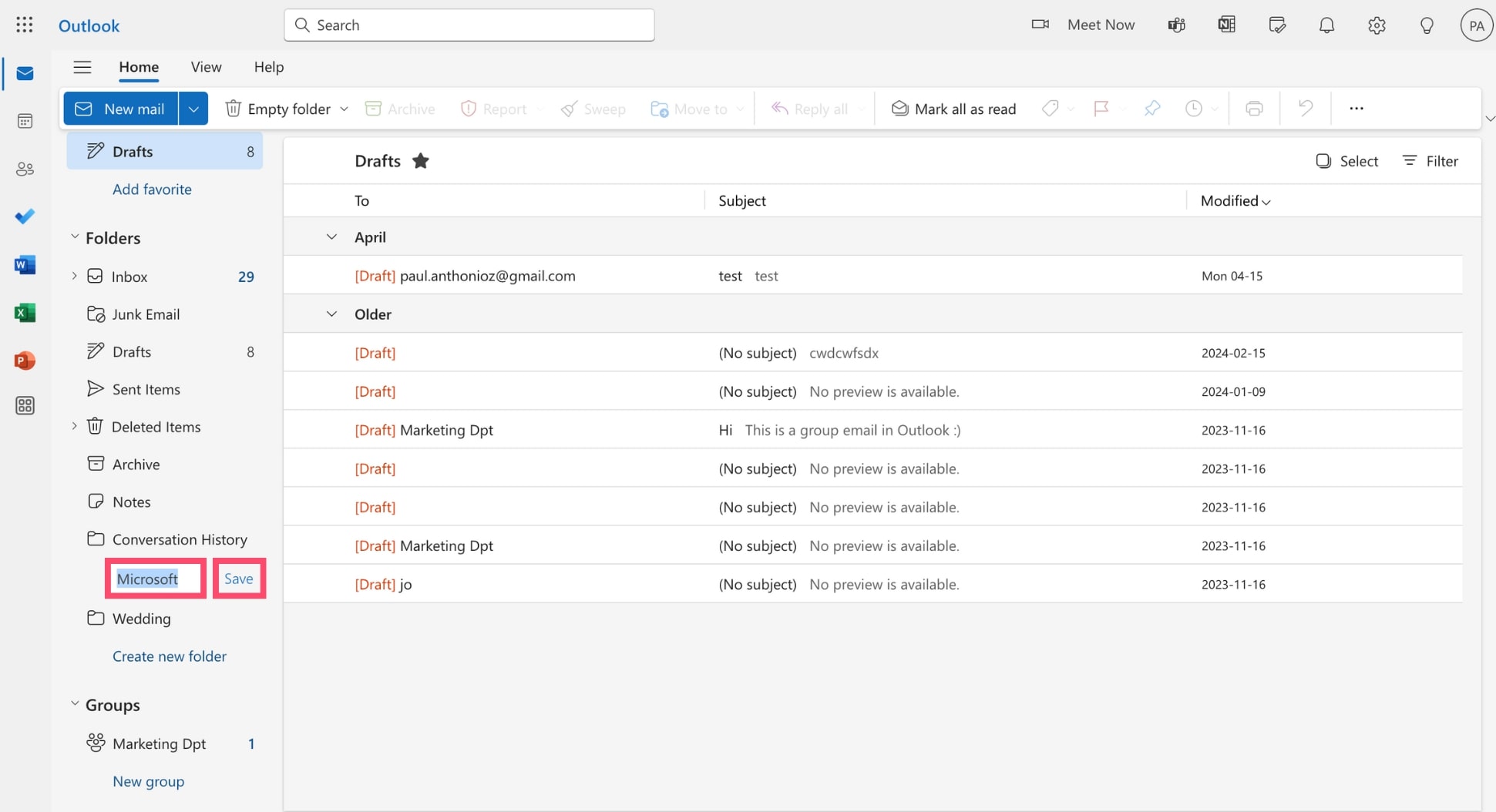Image resolution: width=1496 pixels, height=812 pixels.
Task: Switch to the Home tab
Action: point(139,67)
